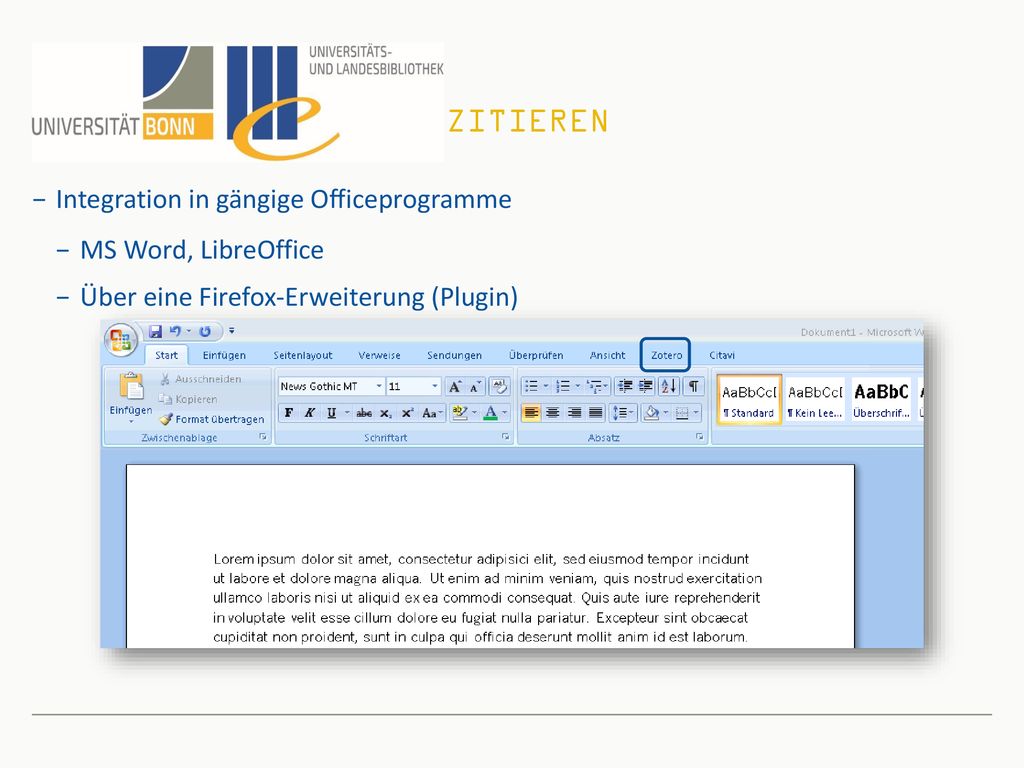Open highlight color dropdown arrow

click(x=474, y=413)
